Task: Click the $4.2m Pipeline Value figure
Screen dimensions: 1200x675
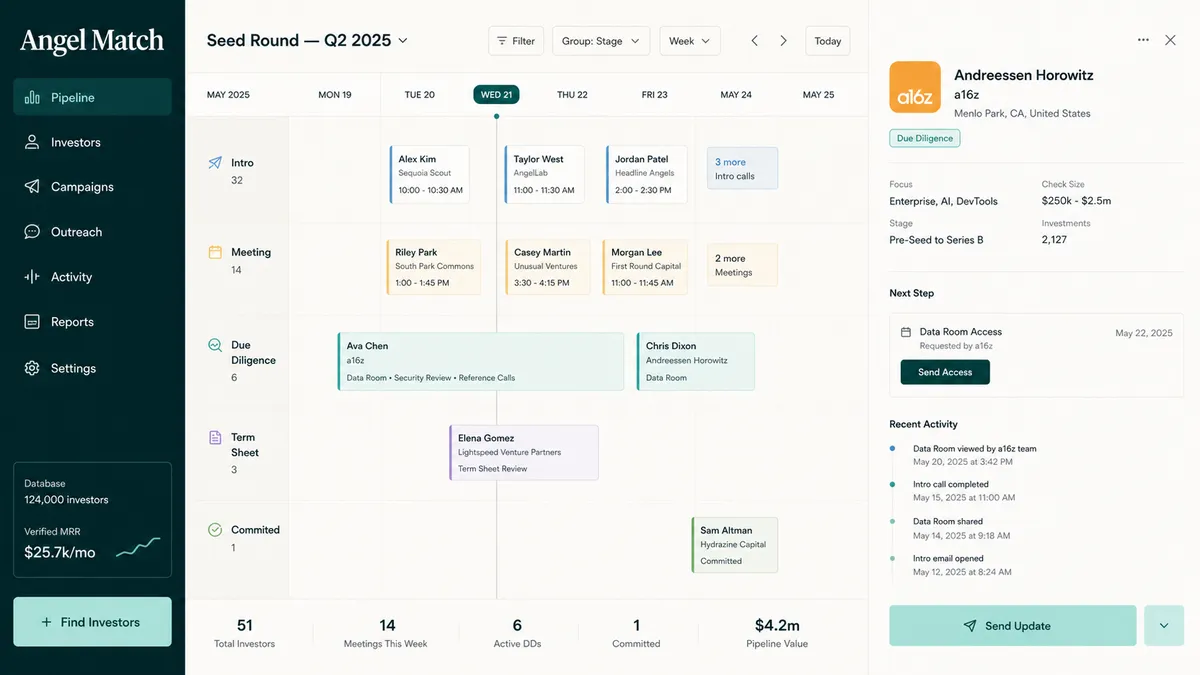Action: click(777, 626)
